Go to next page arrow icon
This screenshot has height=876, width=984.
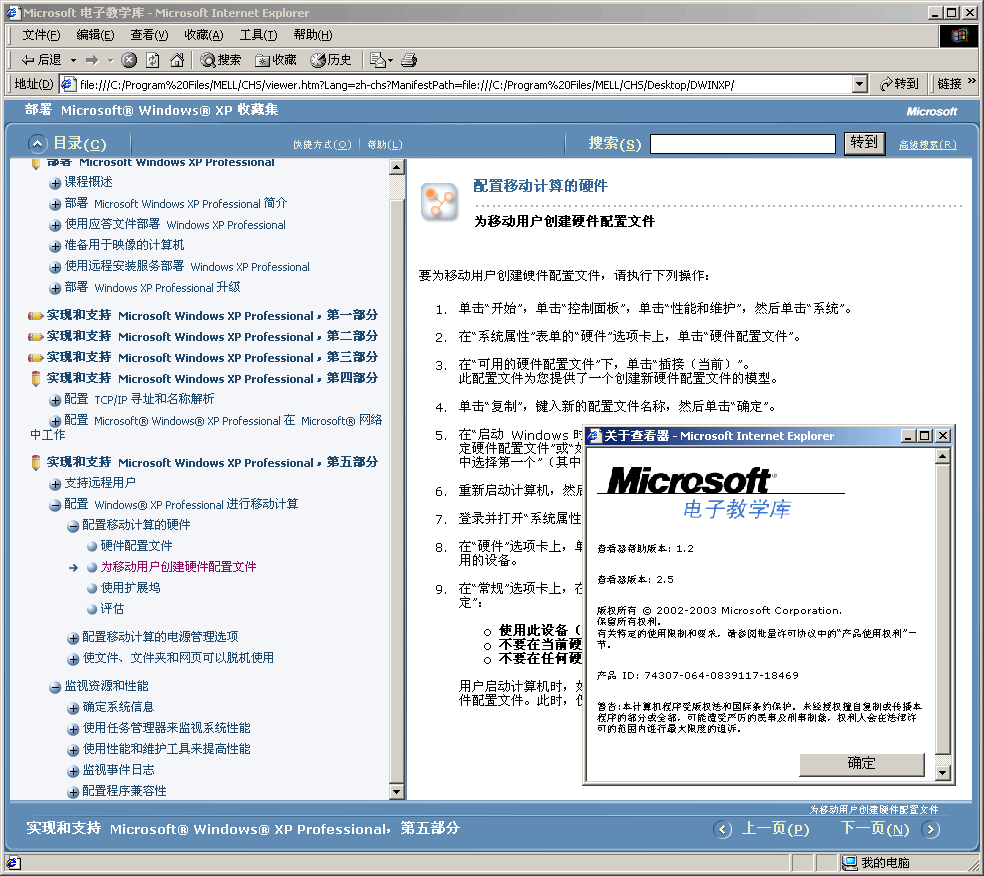(931, 830)
